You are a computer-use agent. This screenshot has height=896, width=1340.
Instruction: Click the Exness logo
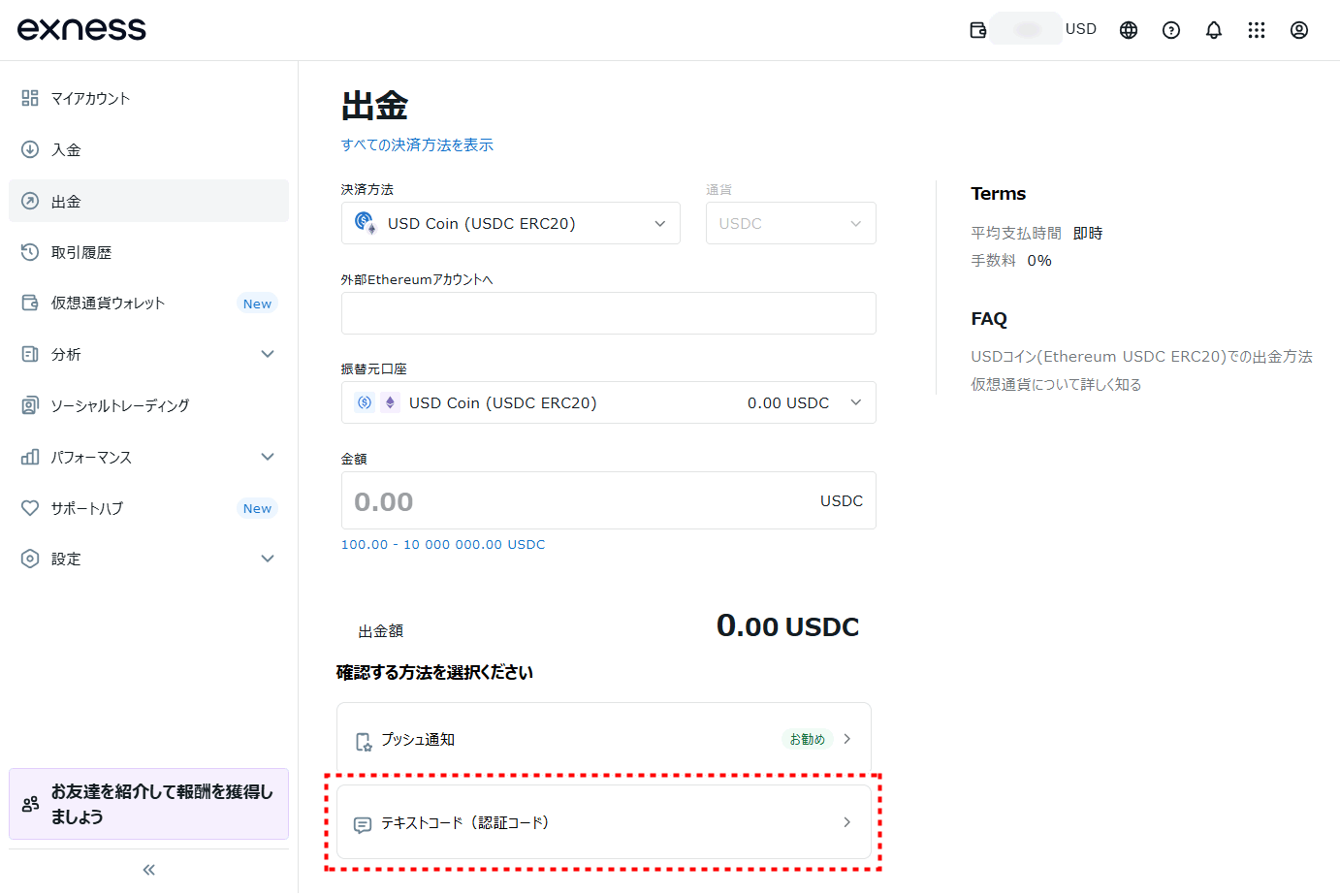(x=81, y=29)
